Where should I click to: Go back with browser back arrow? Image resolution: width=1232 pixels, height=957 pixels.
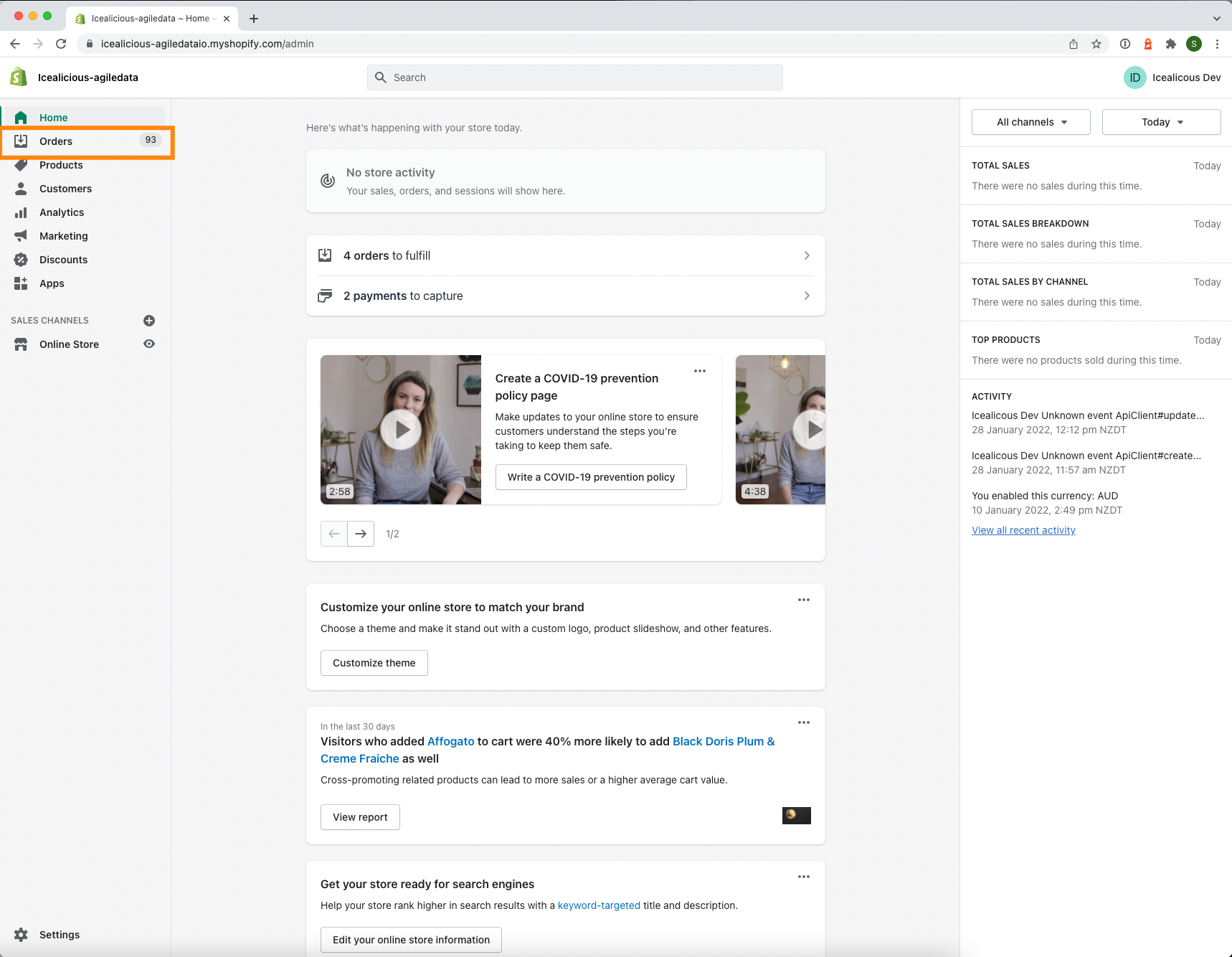pyautogui.click(x=15, y=44)
